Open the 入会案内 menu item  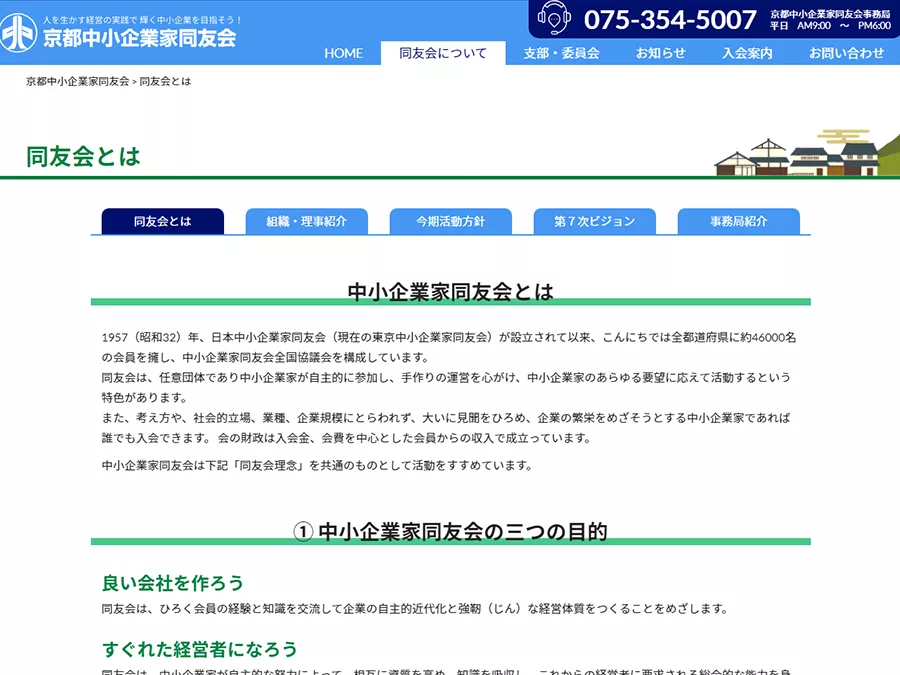[x=747, y=53]
